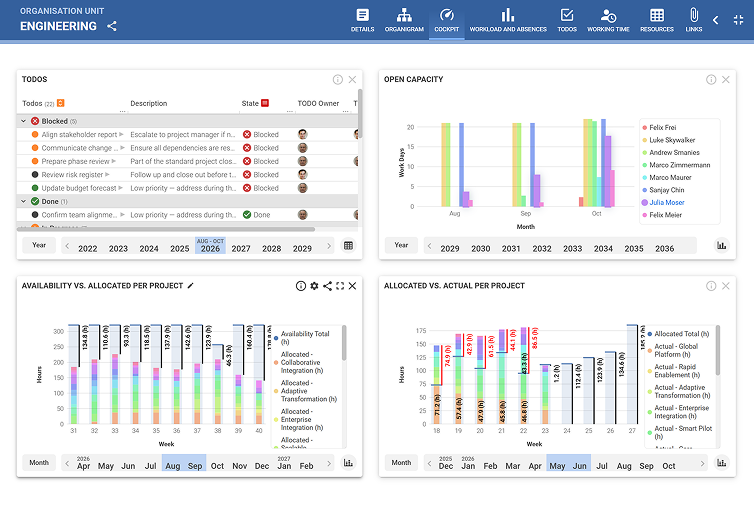Open Workload and Absences tab
This screenshot has height=510, width=754.
[508, 20]
